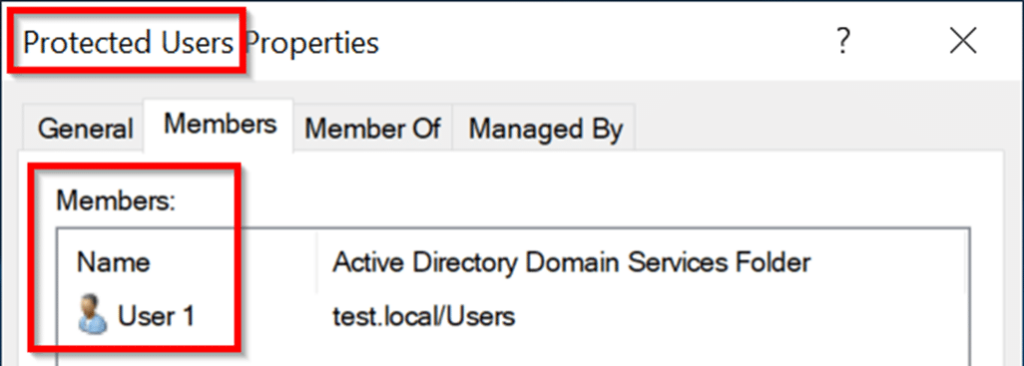This screenshot has width=1024, height=366.
Task: Open the Member Of tab
Action: [373, 128]
